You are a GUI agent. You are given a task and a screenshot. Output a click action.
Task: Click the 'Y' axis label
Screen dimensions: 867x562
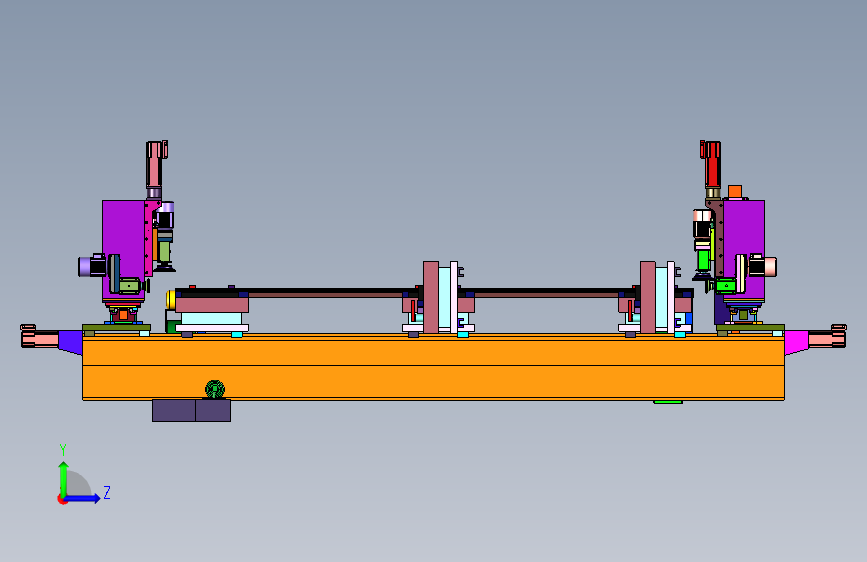click(63, 450)
